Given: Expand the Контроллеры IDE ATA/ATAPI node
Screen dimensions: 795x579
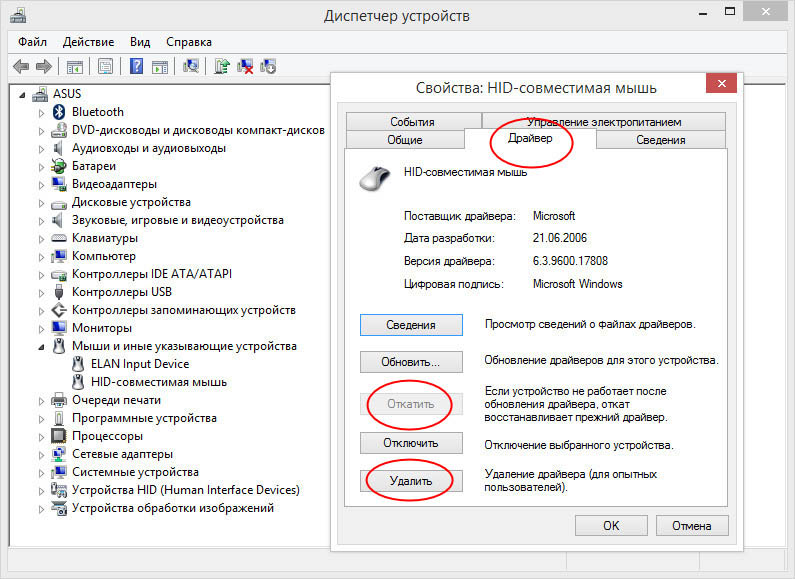Looking at the screenshot, I should tap(41, 275).
